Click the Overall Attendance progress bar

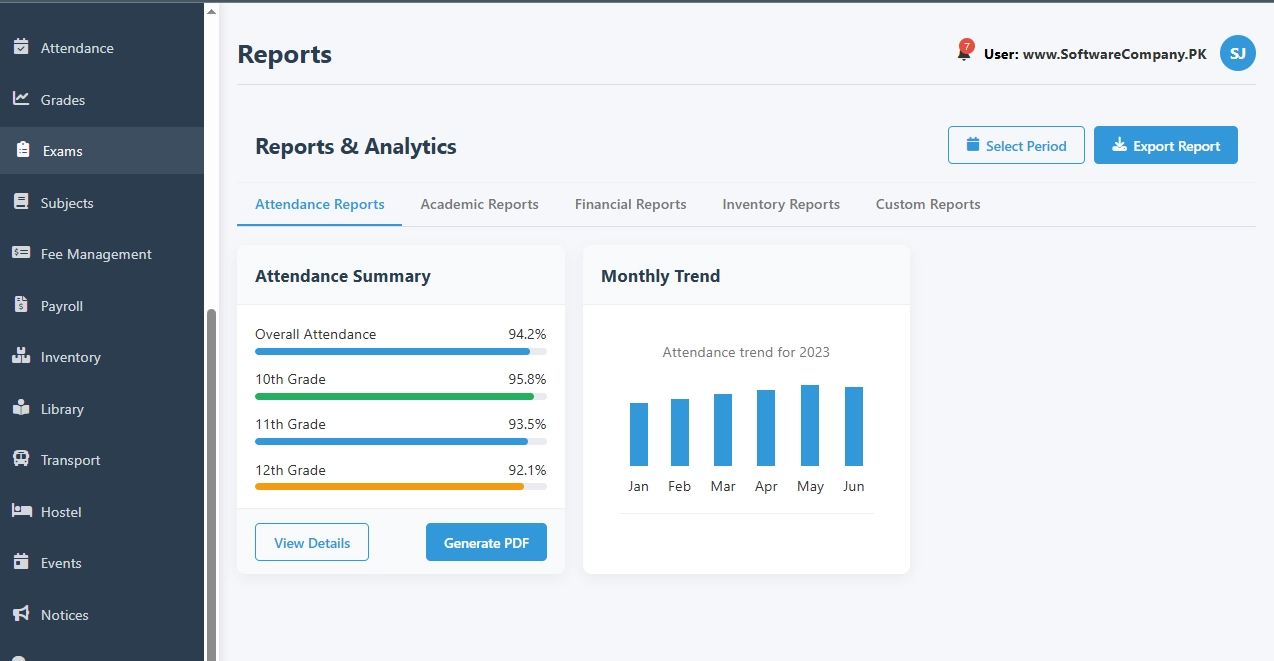(400, 352)
